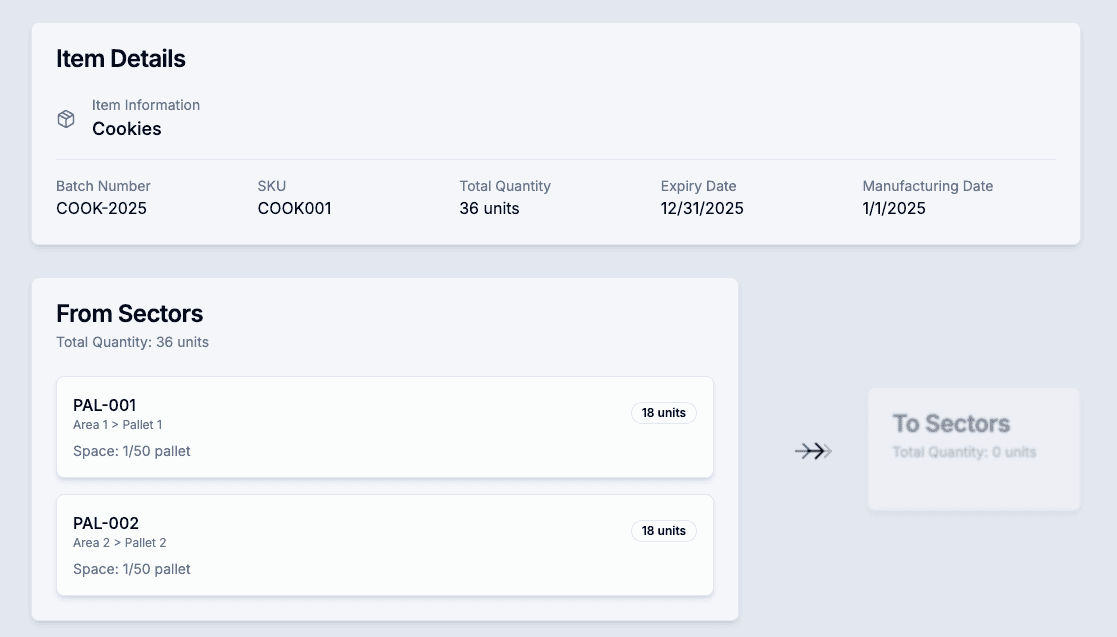This screenshot has height=637, width=1117.
Task: Open the To Sectors panel
Action: [x=973, y=449]
